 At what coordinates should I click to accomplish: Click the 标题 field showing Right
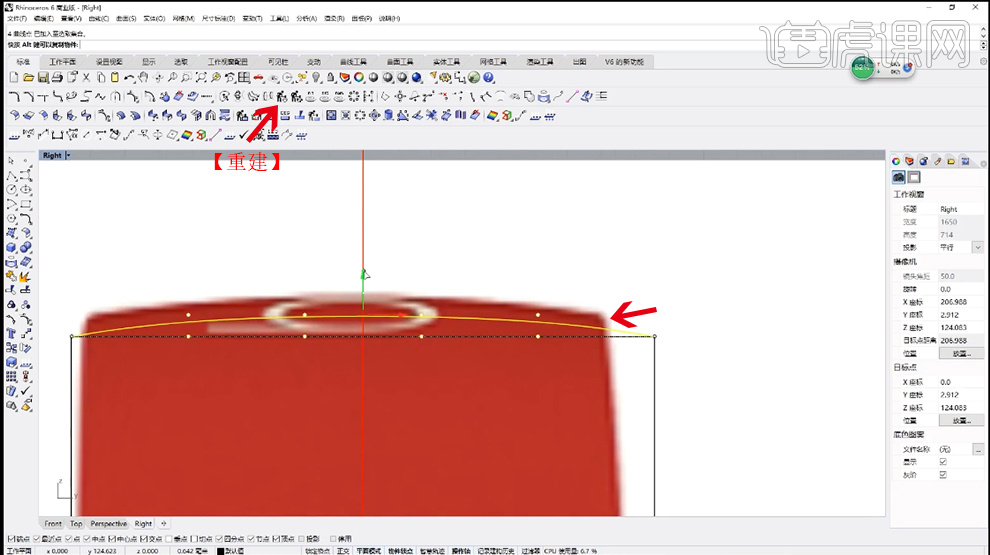[x=960, y=209]
